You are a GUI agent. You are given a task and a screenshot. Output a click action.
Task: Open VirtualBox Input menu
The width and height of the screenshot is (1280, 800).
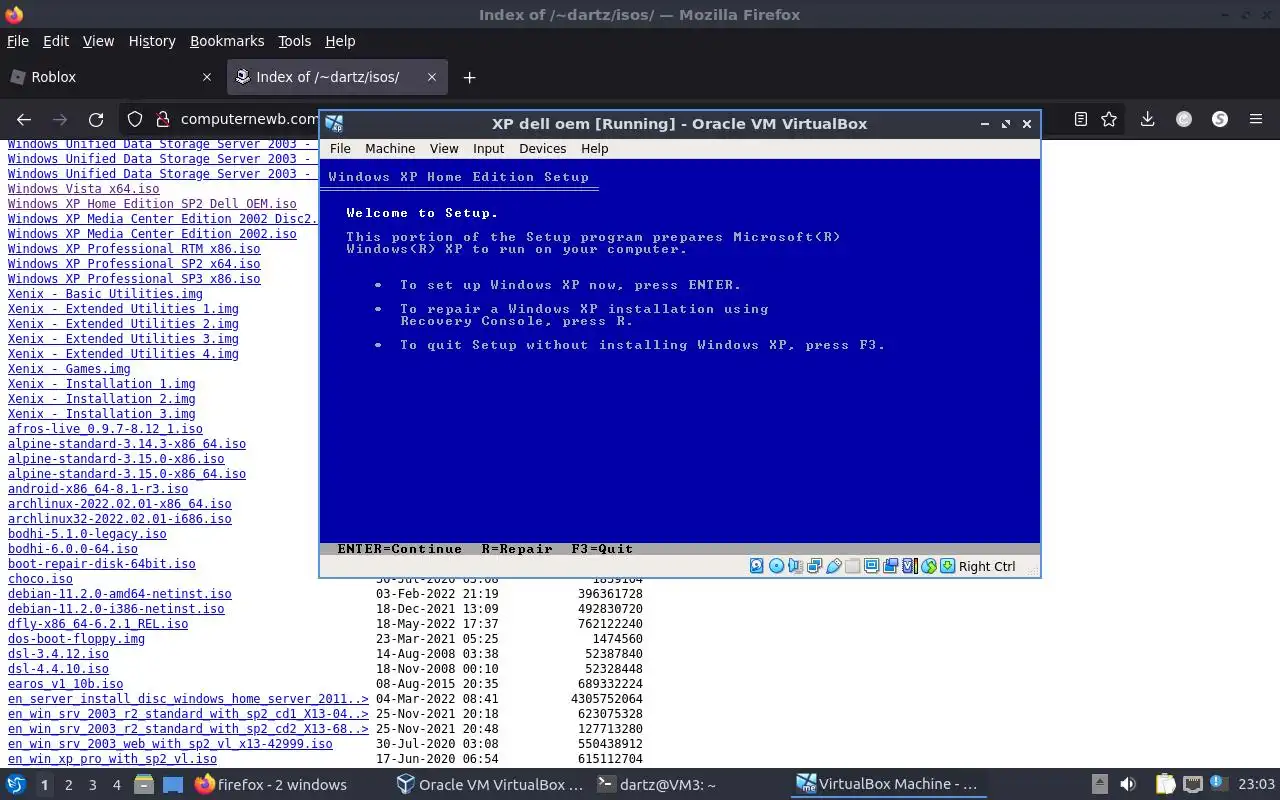pyautogui.click(x=488, y=148)
